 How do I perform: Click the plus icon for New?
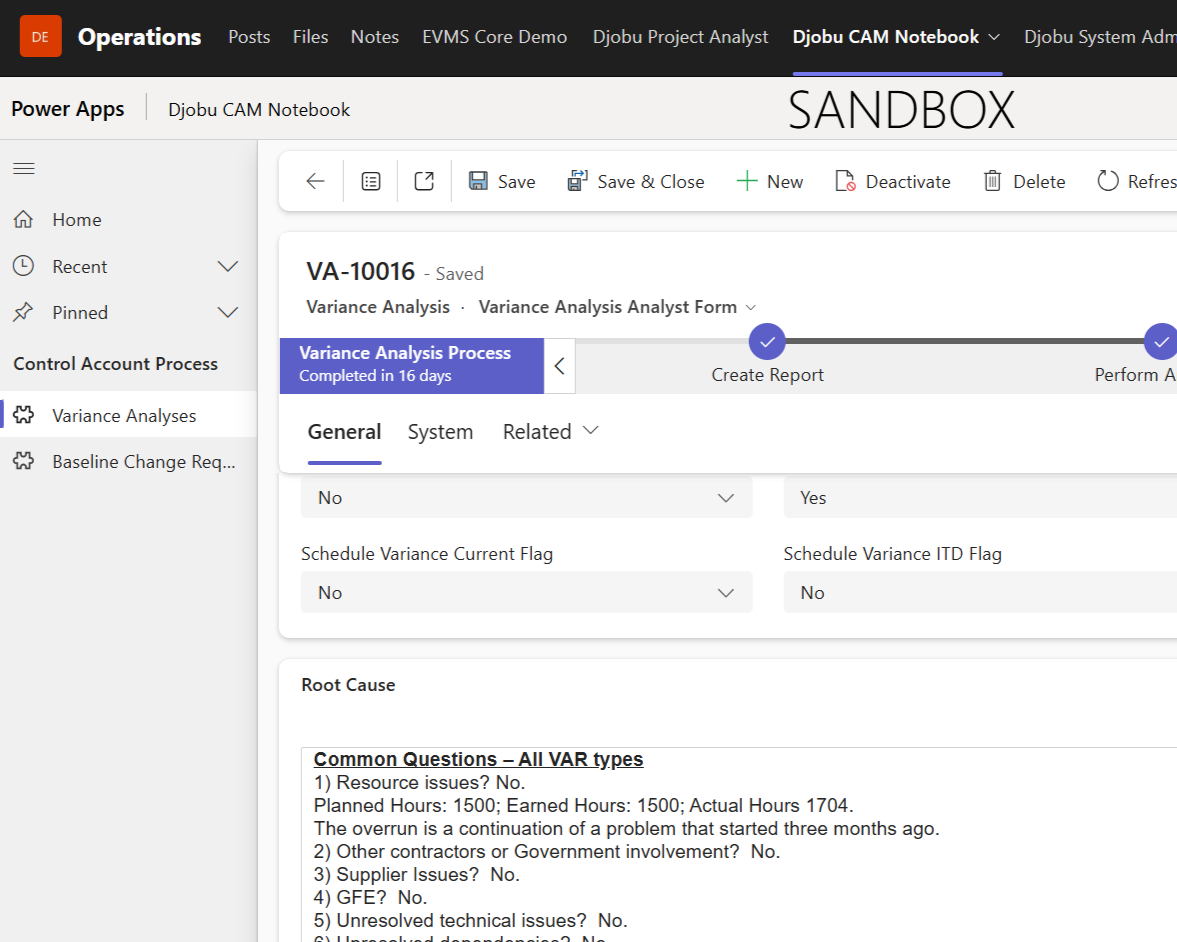747,181
